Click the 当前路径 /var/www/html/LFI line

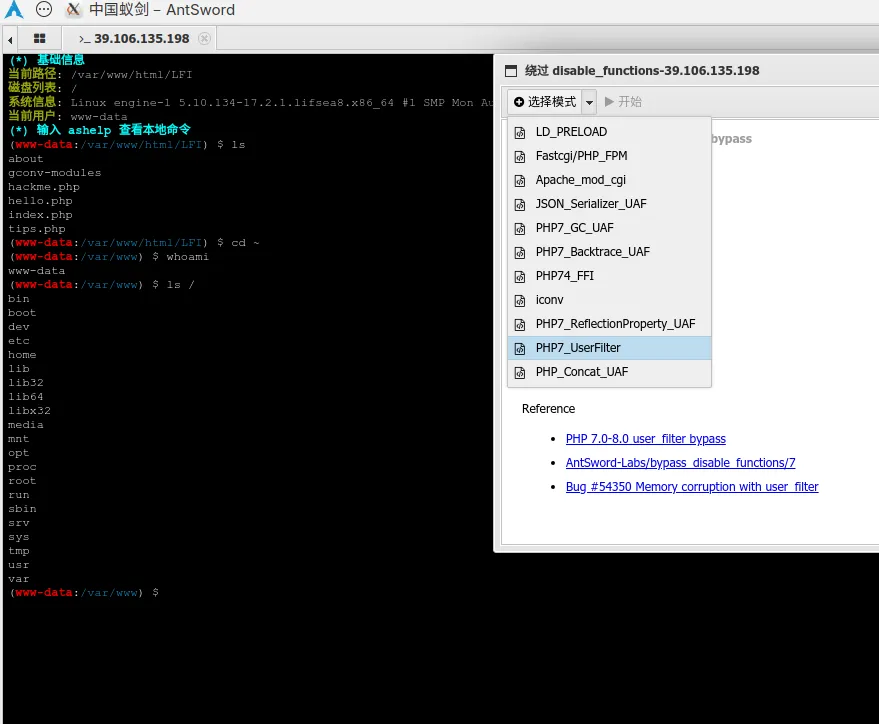click(100, 75)
